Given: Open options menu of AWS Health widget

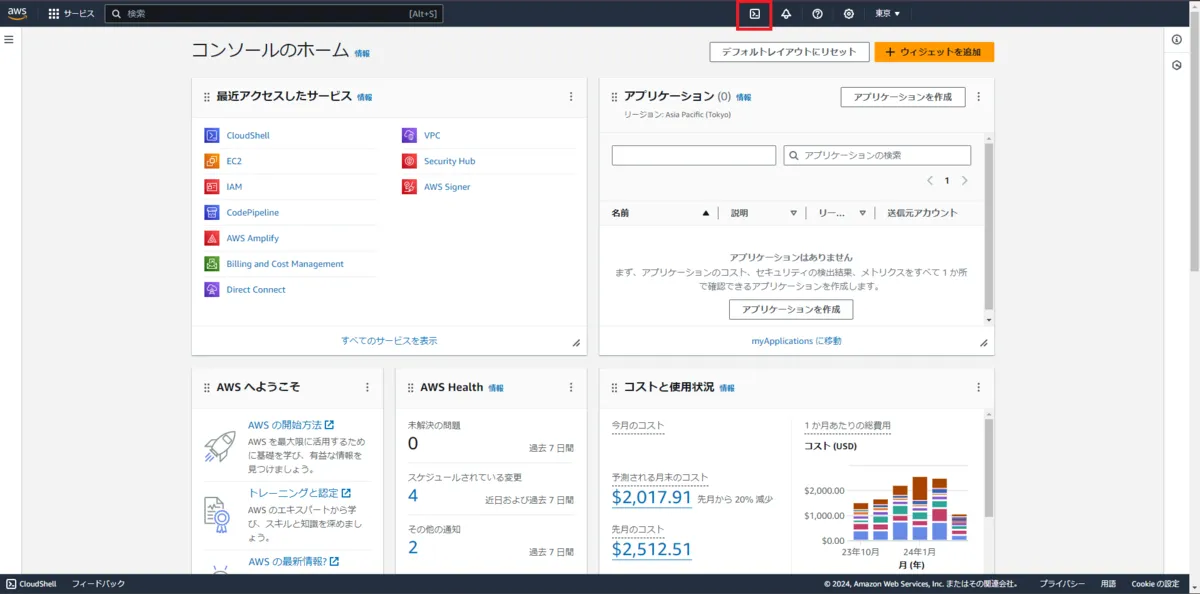Looking at the screenshot, I should point(571,387).
